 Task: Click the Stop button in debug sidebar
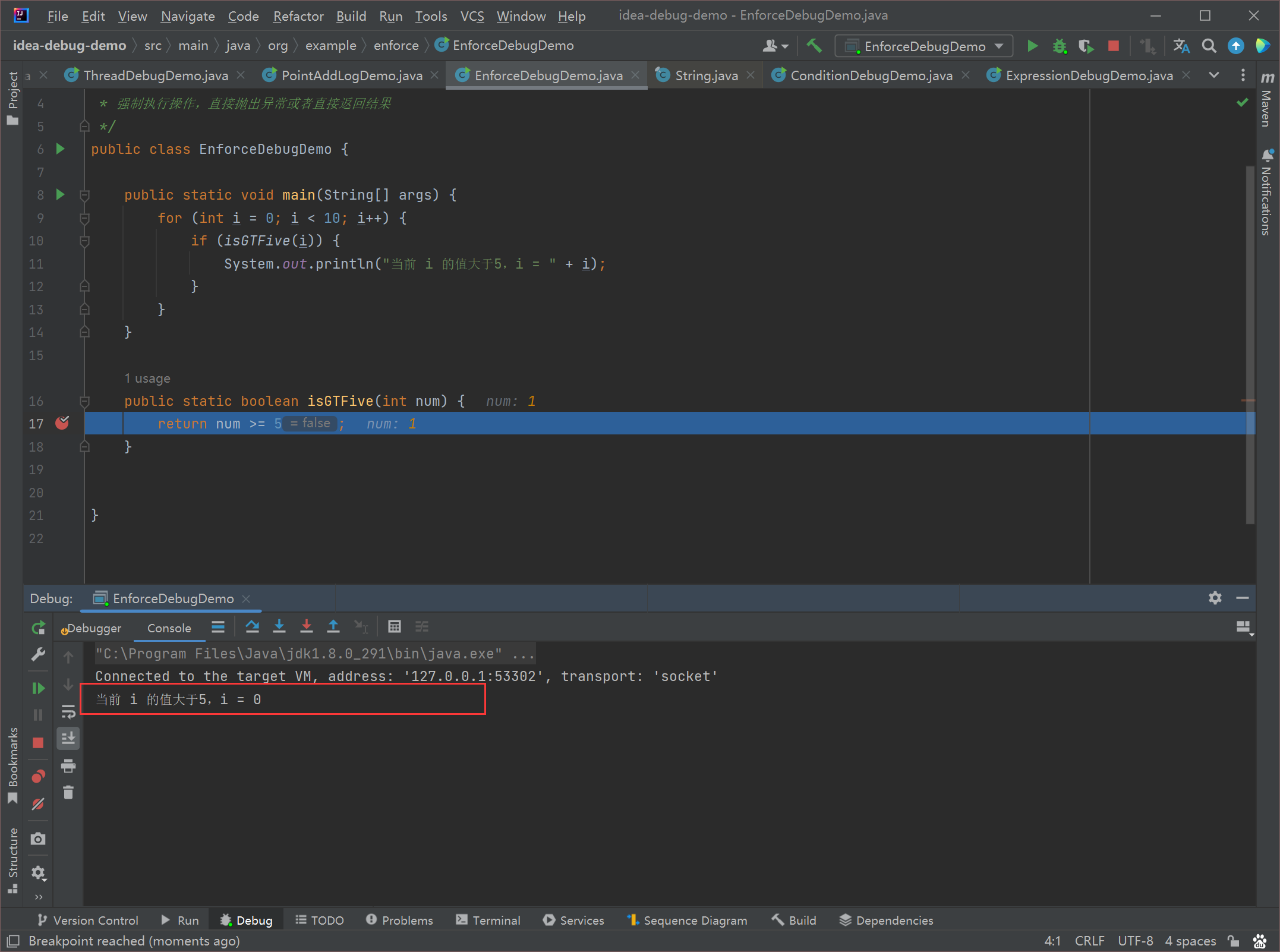point(38,743)
